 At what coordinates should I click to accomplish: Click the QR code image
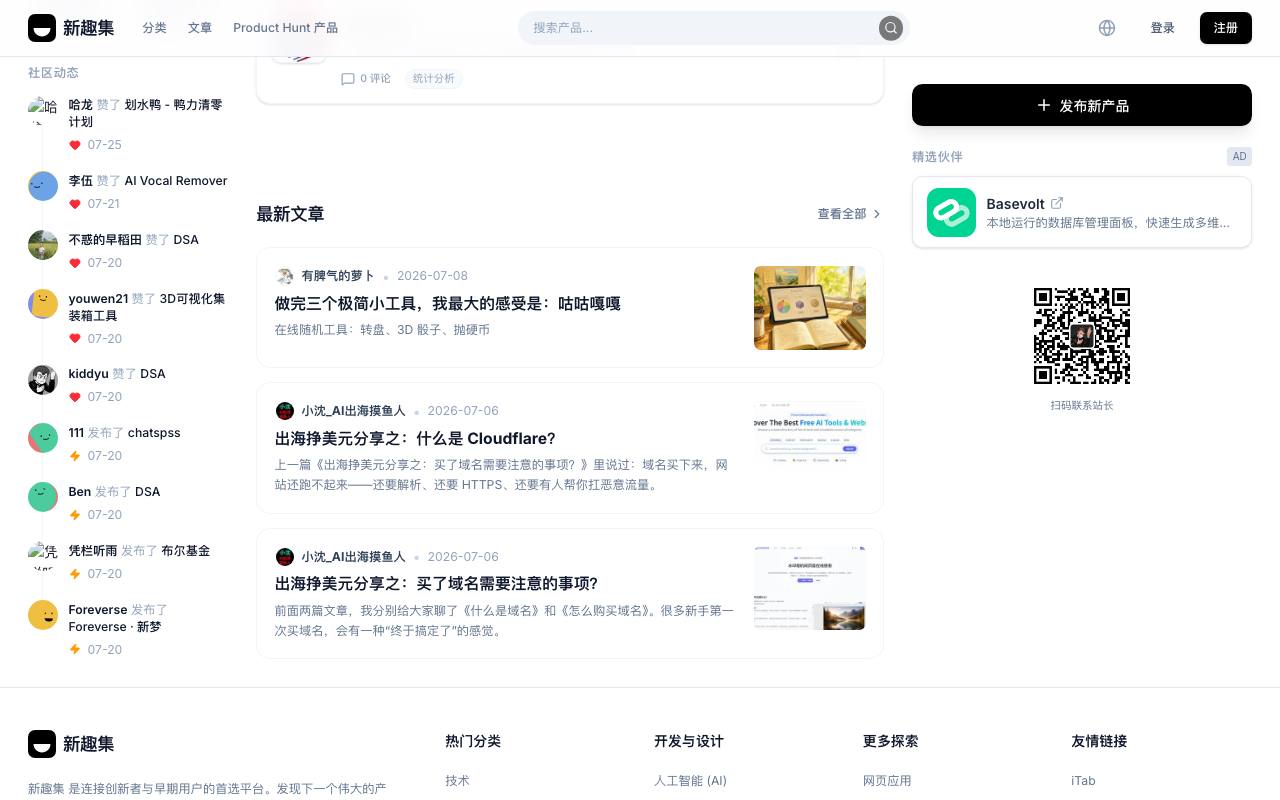point(1082,336)
